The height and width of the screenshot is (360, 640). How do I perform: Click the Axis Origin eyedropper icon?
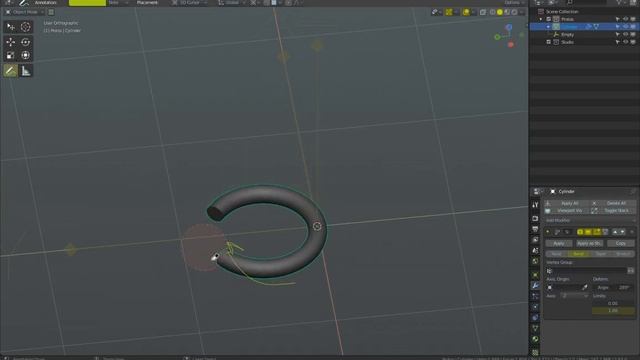[584, 287]
